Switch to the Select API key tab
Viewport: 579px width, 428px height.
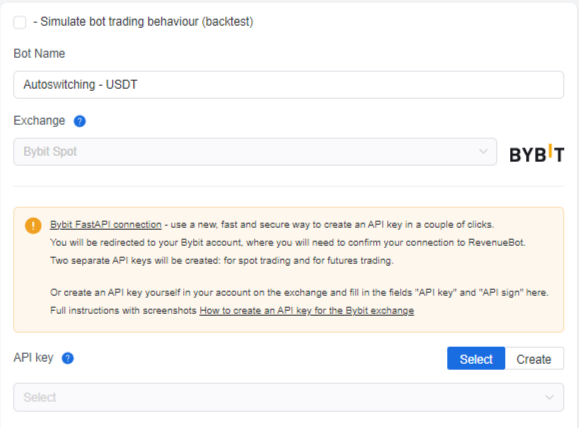476,359
